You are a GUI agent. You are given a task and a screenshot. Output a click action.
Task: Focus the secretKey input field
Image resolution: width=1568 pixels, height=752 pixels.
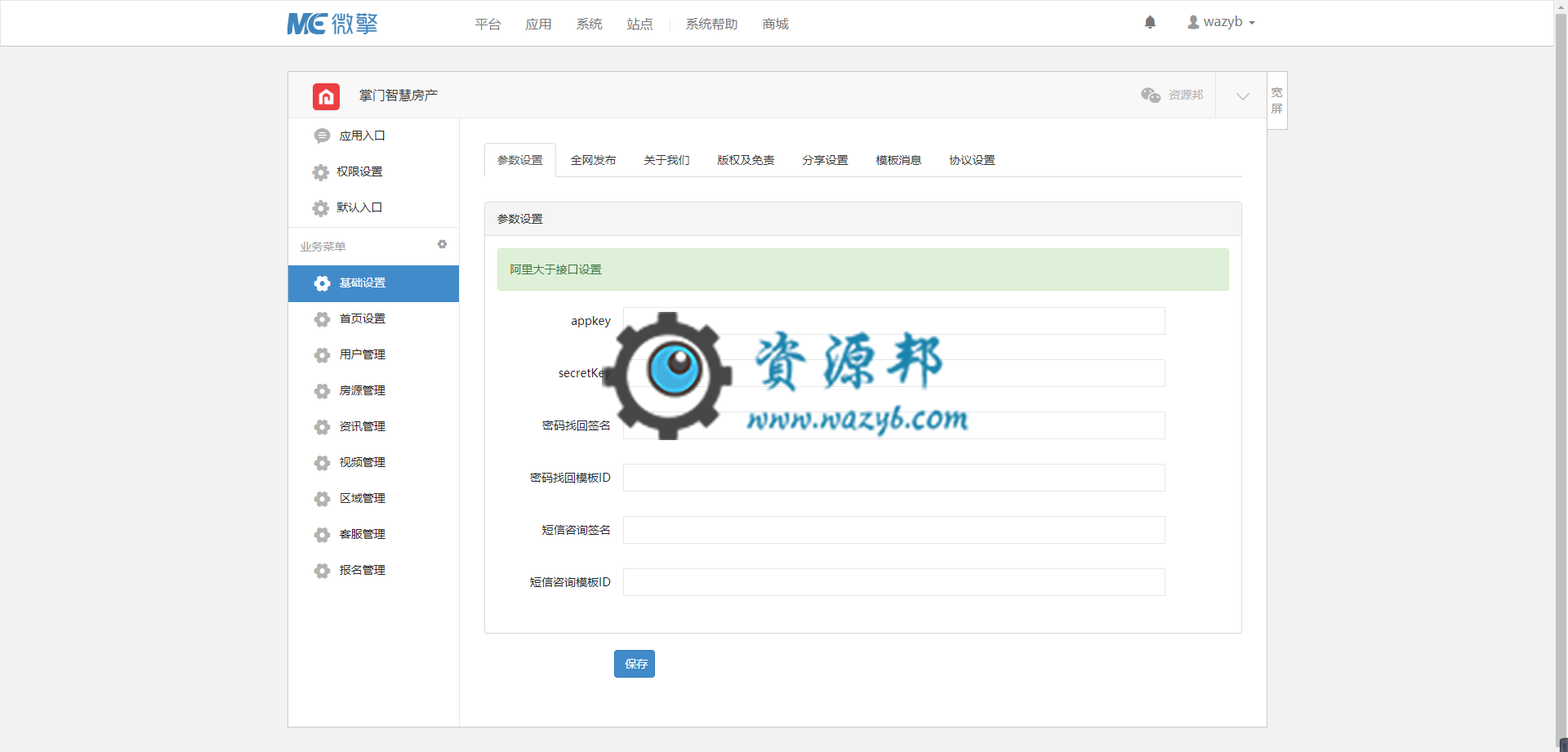pos(894,373)
